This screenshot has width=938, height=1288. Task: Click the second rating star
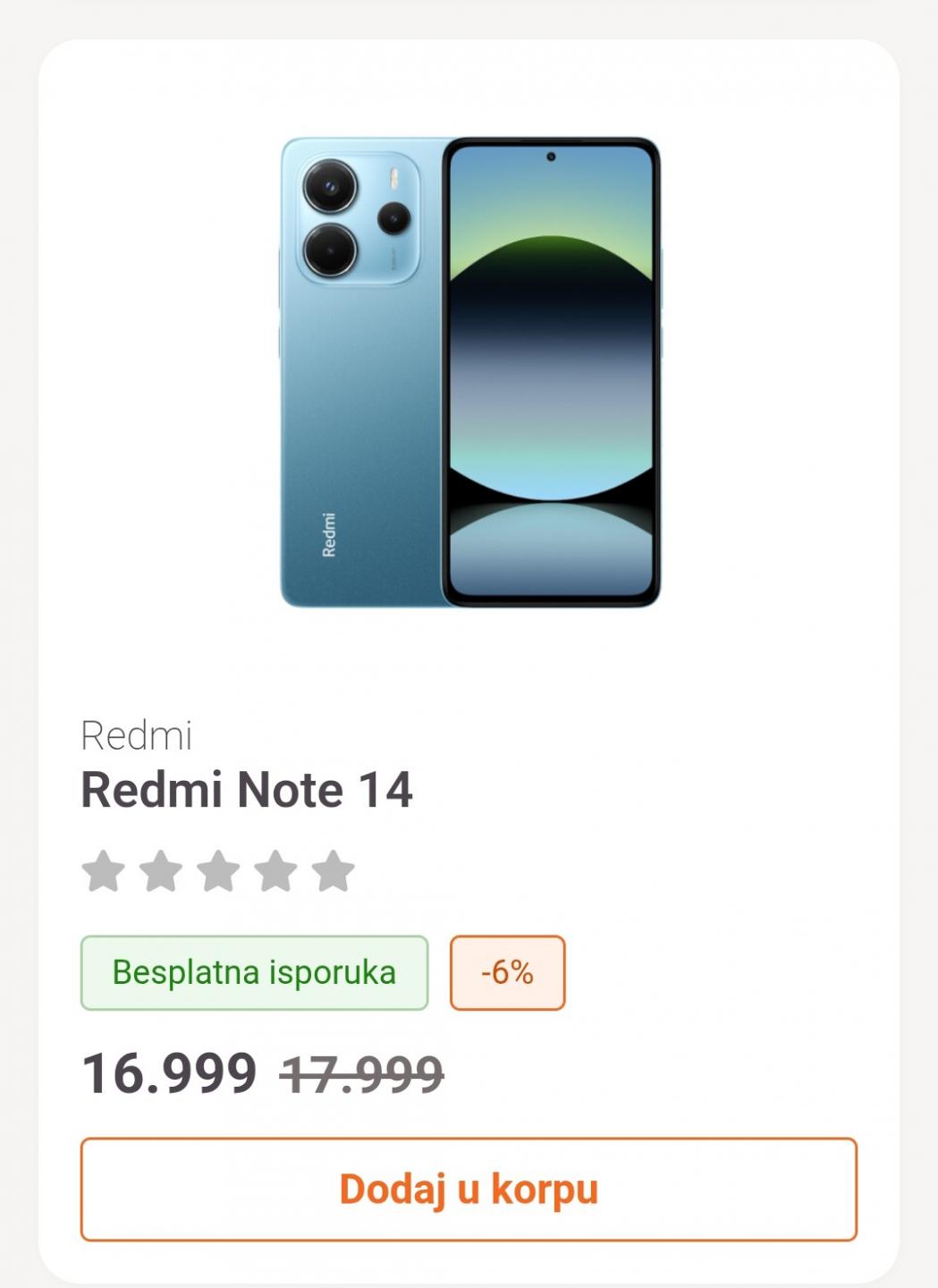(161, 871)
